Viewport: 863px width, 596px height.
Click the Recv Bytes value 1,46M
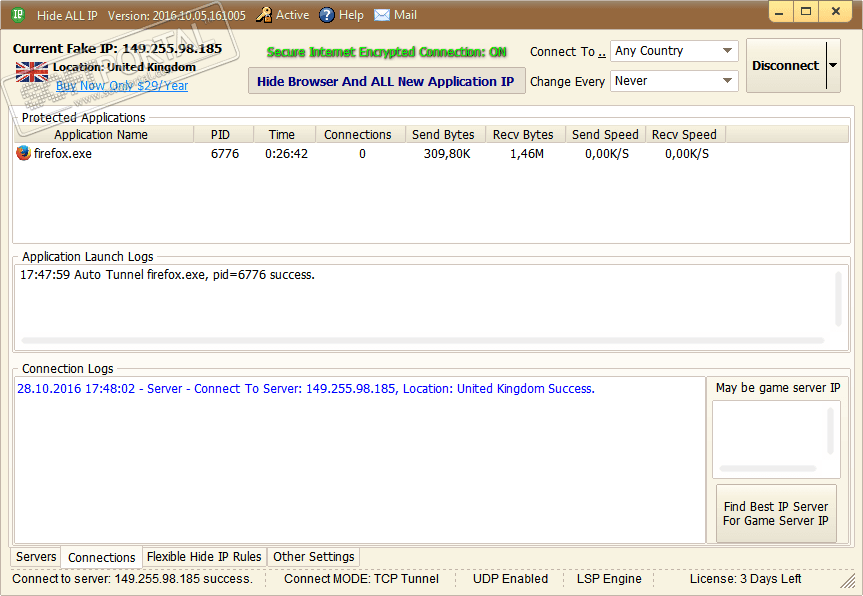(x=527, y=154)
